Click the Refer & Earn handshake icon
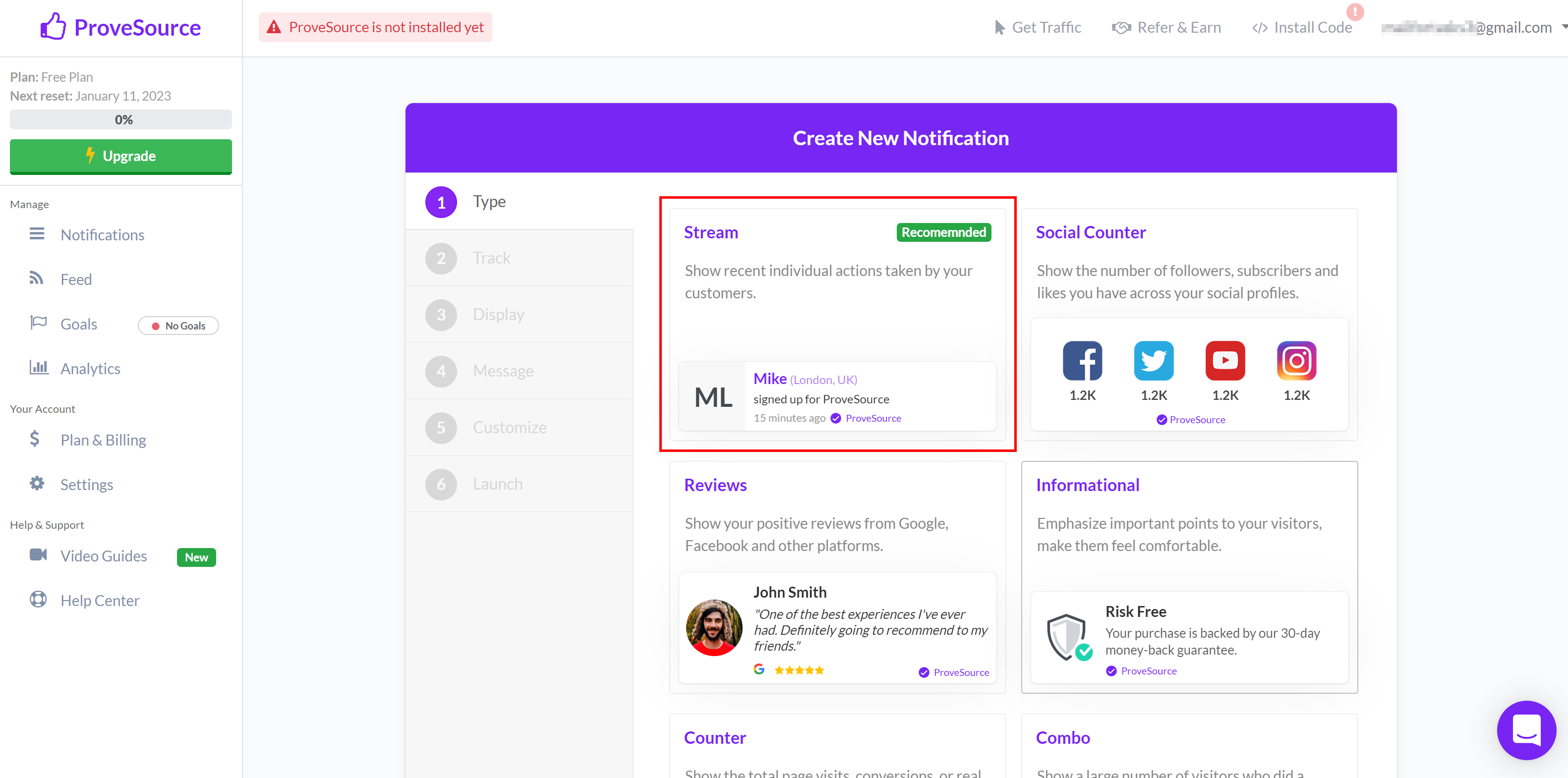Viewport: 1568px width, 778px height. (1121, 28)
